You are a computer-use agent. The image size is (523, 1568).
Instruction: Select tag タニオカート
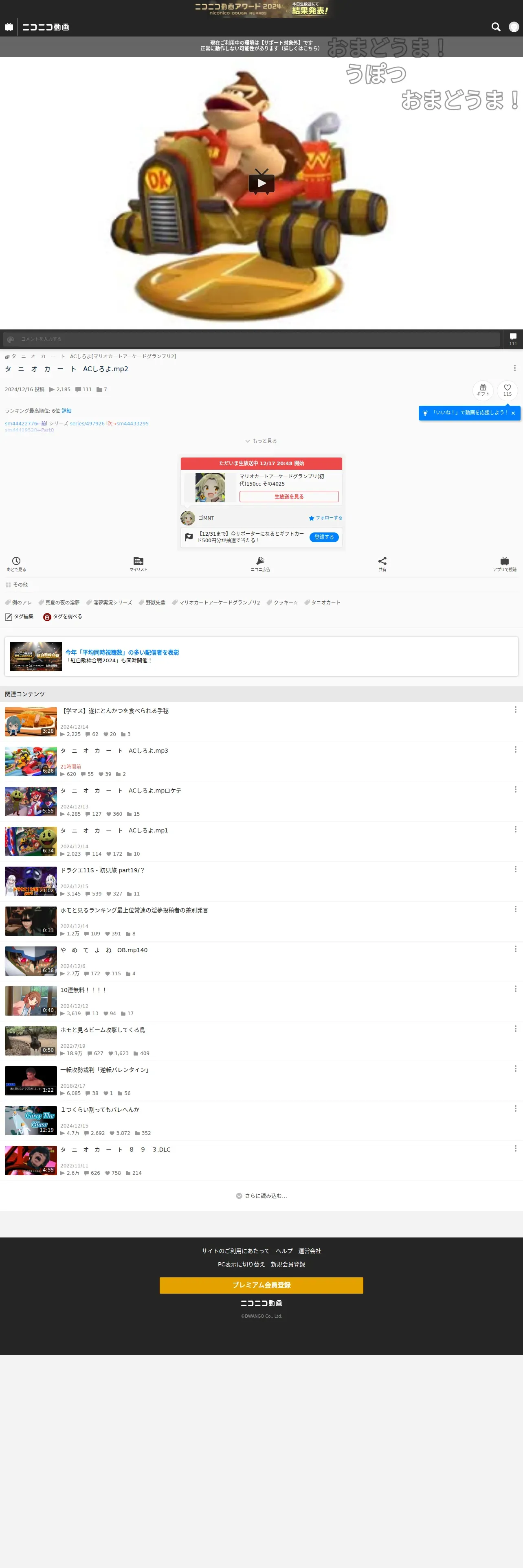pyautogui.click(x=322, y=602)
